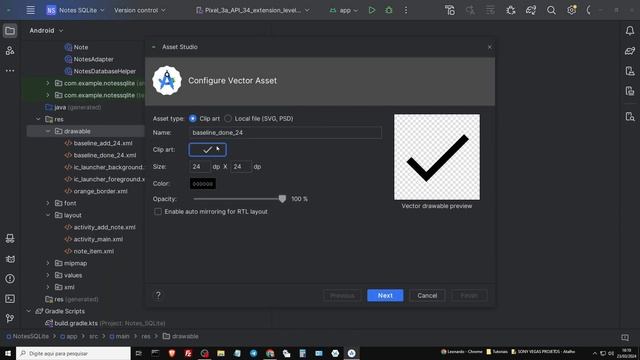The image size is (640, 360).
Task: Click the height size field
Action: 240,167
